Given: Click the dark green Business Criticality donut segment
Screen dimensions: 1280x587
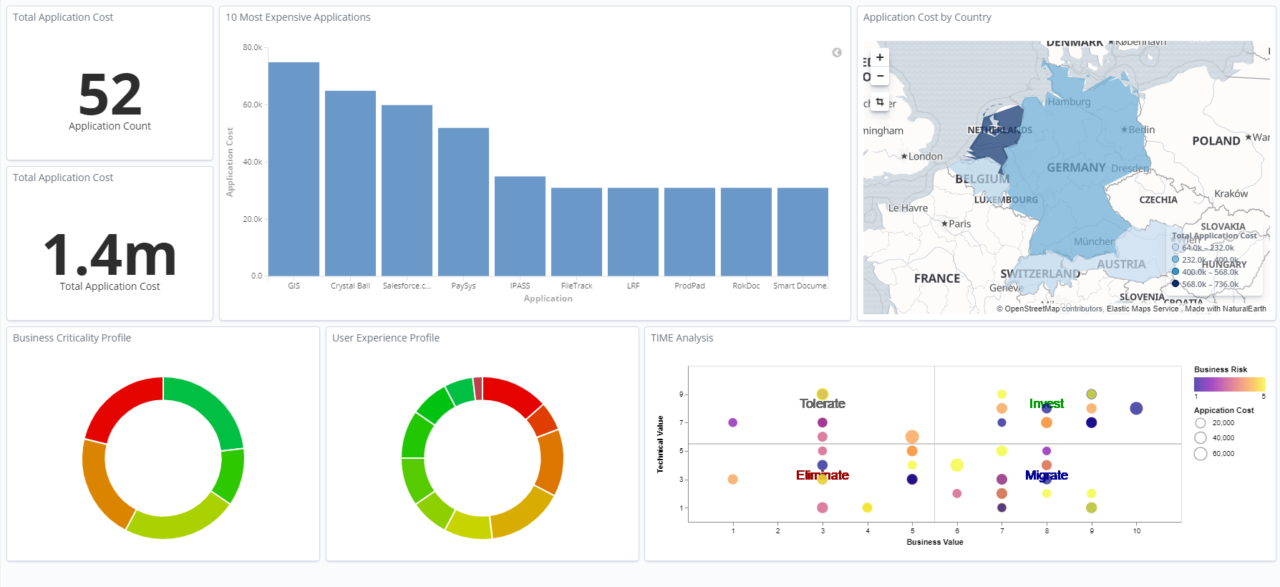Looking at the screenshot, I should coord(212,407).
